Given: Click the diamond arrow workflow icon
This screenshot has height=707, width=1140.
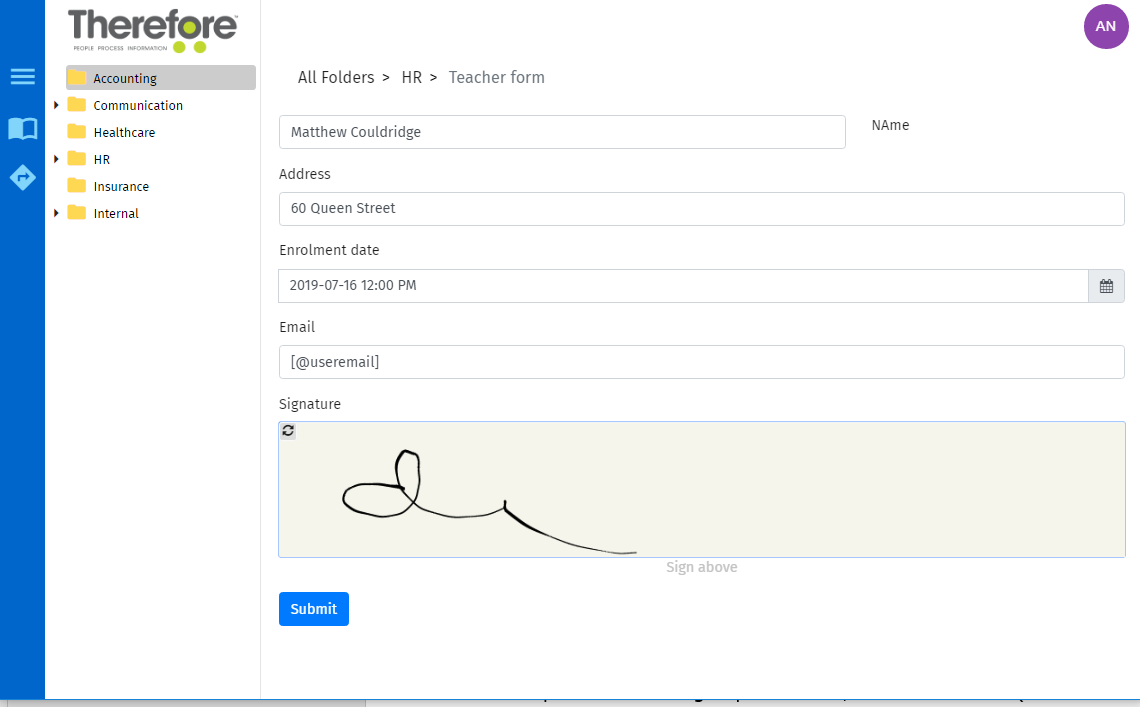Looking at the screenshot, I should (22, 177).
